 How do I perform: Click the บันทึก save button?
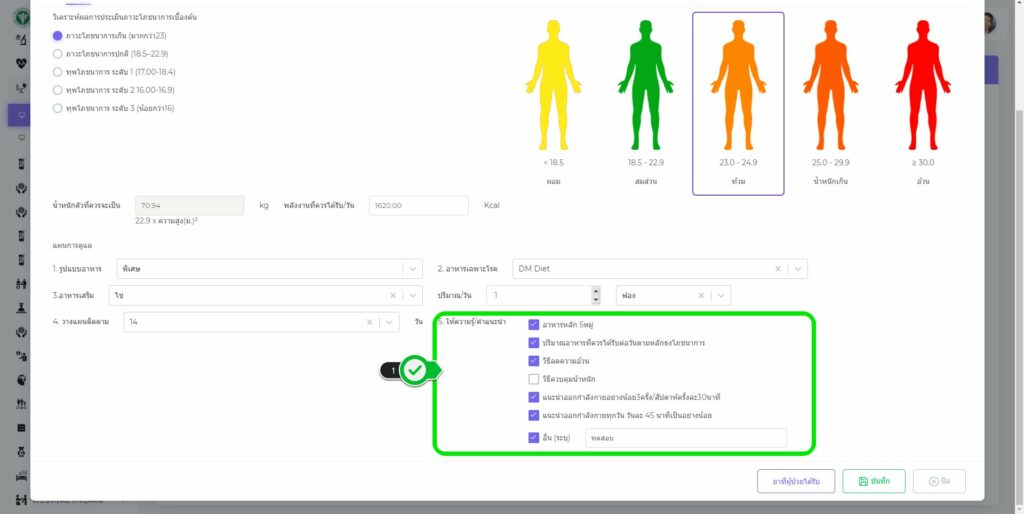click(x=873, y=481)
